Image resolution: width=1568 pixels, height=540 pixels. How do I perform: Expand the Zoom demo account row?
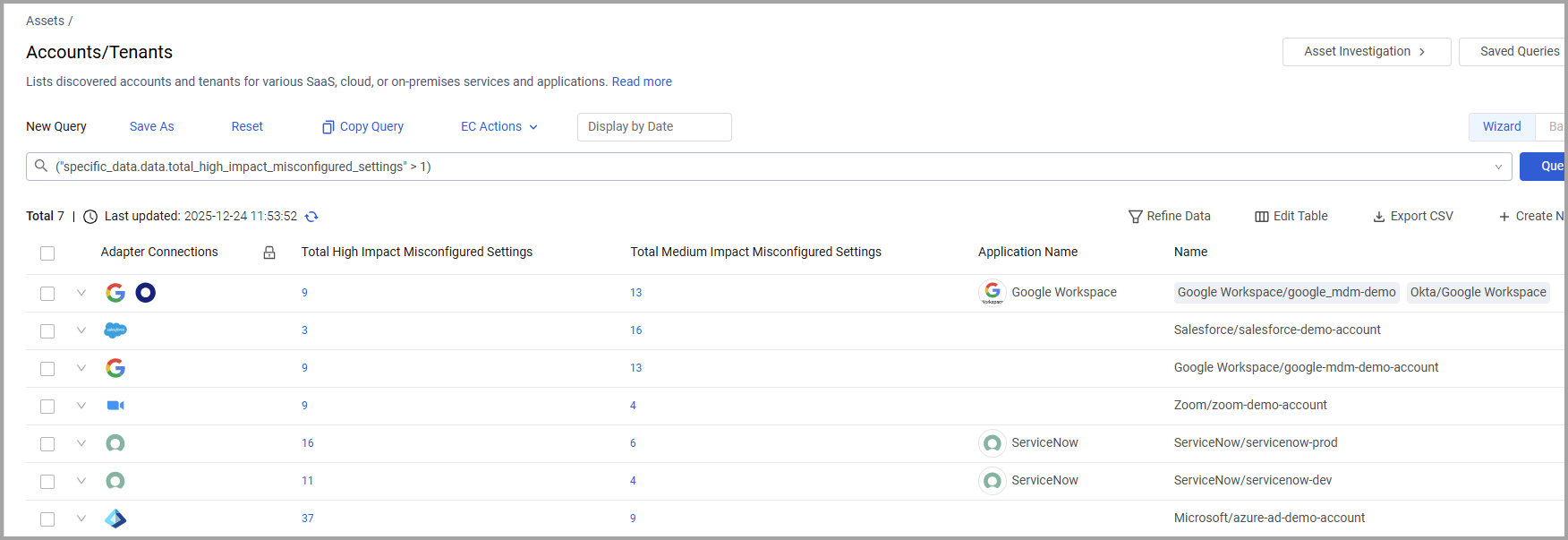(x=81, y=406)
